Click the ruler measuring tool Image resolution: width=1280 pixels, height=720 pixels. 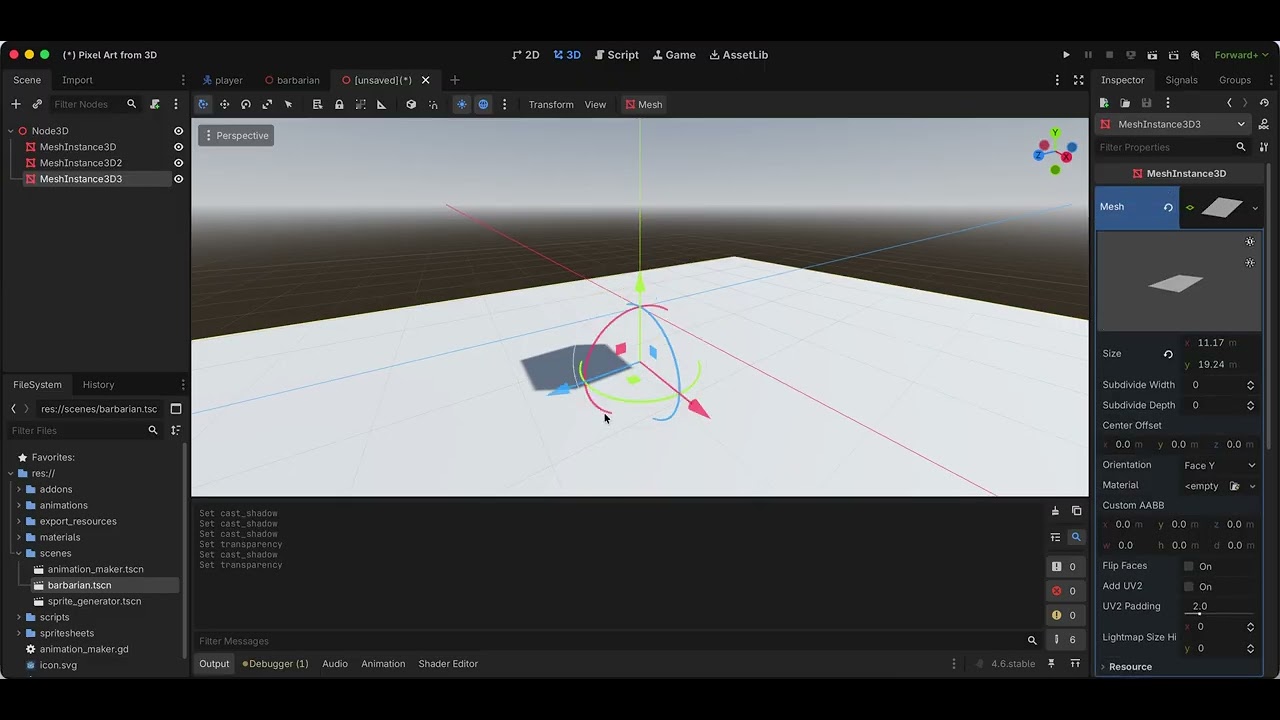point(381,104)
